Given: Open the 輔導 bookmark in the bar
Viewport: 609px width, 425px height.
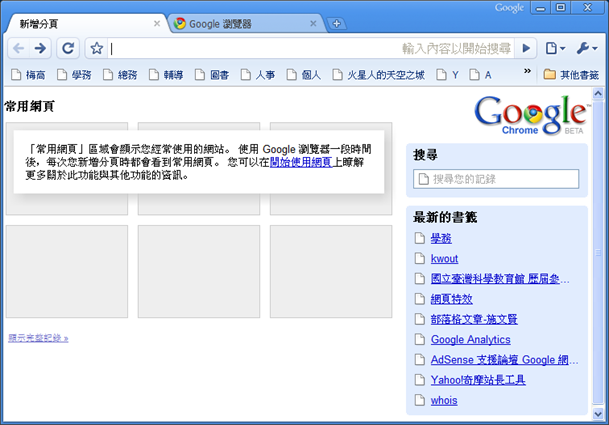Looking at the screenshot, I should pyautogui.click(x=166, y=75).
